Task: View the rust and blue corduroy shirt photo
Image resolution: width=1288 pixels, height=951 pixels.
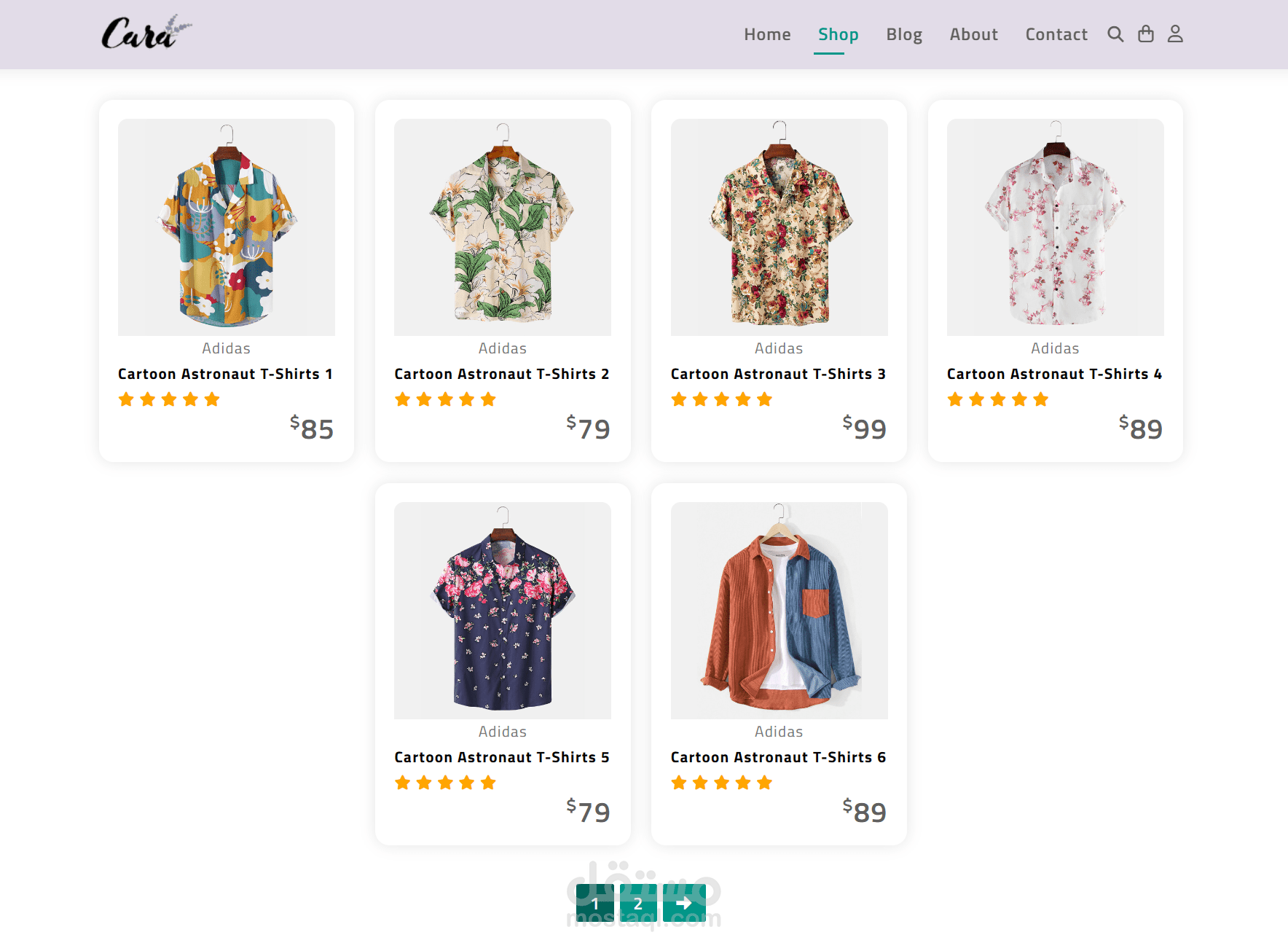Action: [x=779, y=611]
